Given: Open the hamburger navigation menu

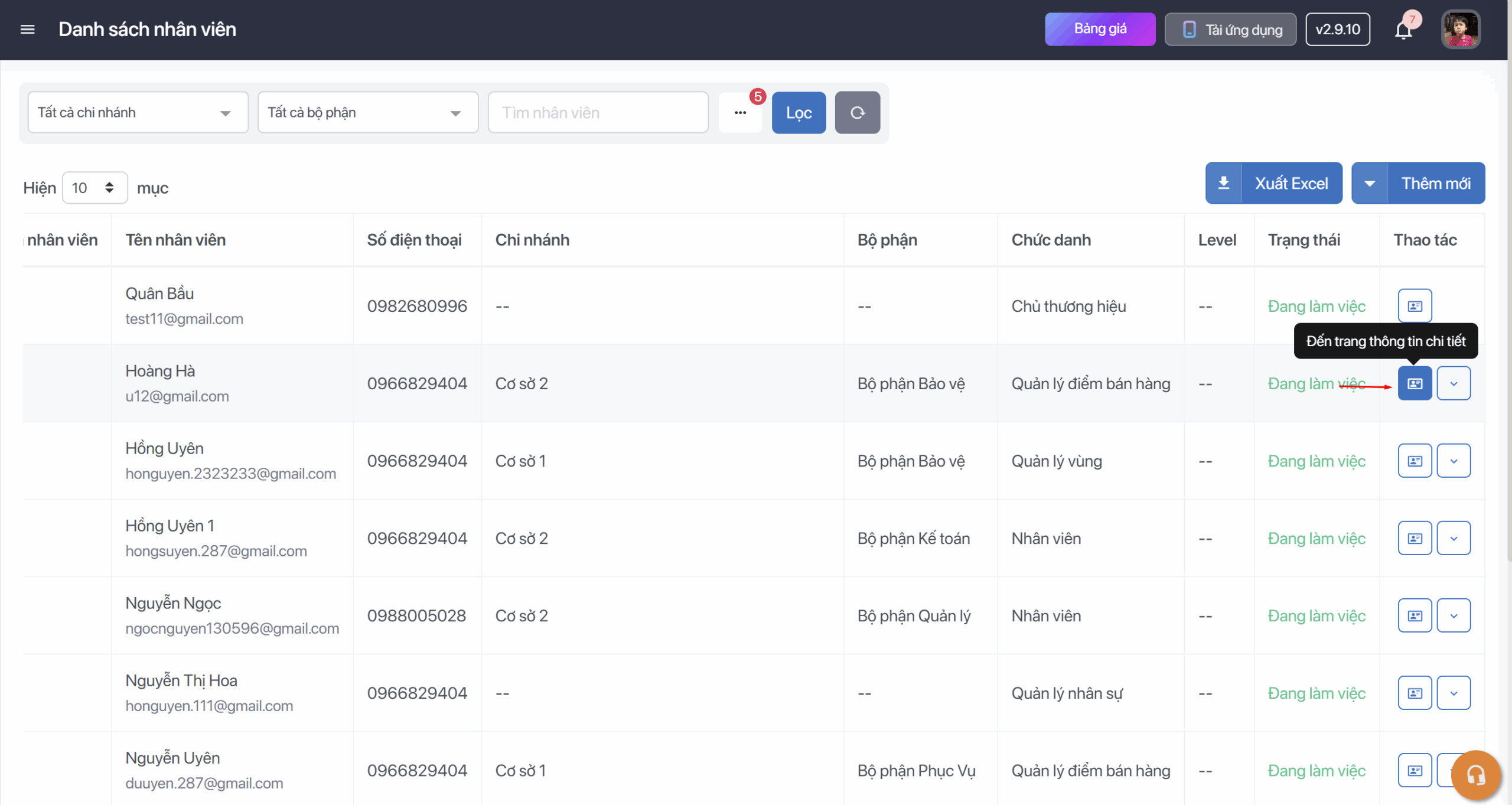Looking at the screenshot, I should click(x=27, y=30).
